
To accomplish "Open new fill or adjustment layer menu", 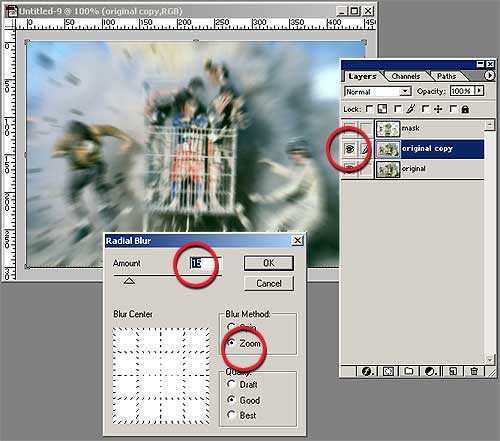I will pyautogui.click(x=430, y=371).
